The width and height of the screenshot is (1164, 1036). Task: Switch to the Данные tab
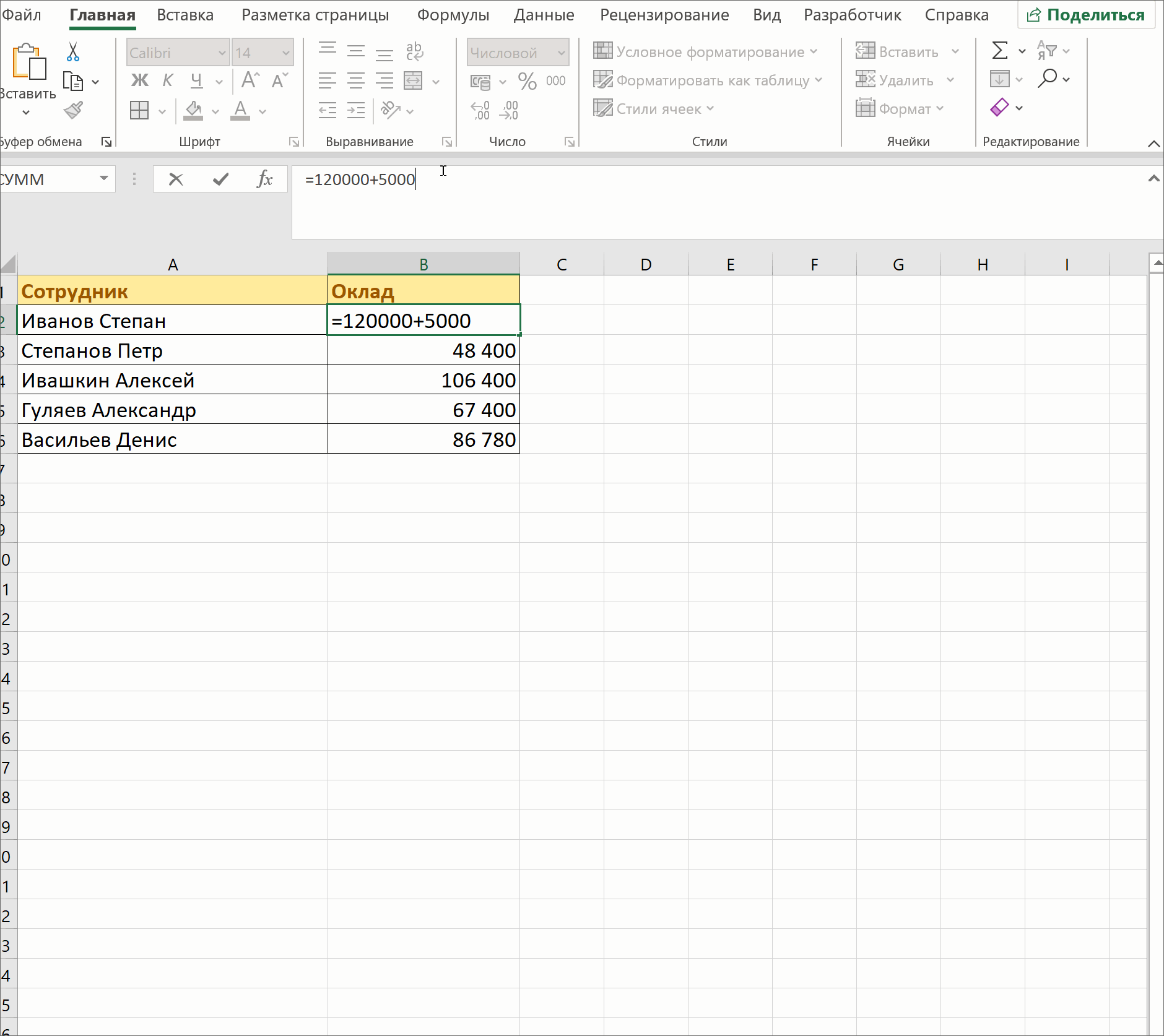pos(544,15)
